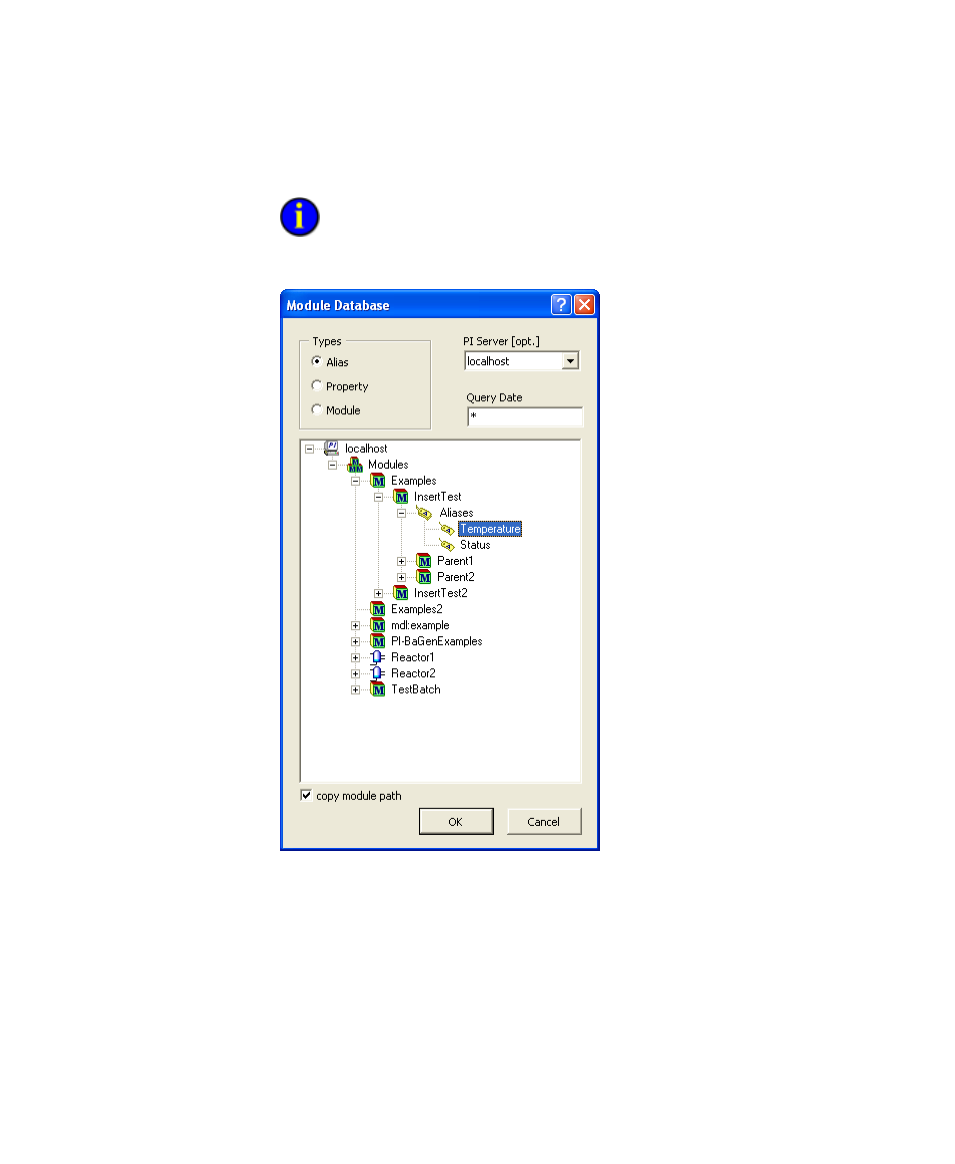
Task: Select the TestBatch label in tree
Action: pos(416,690)
